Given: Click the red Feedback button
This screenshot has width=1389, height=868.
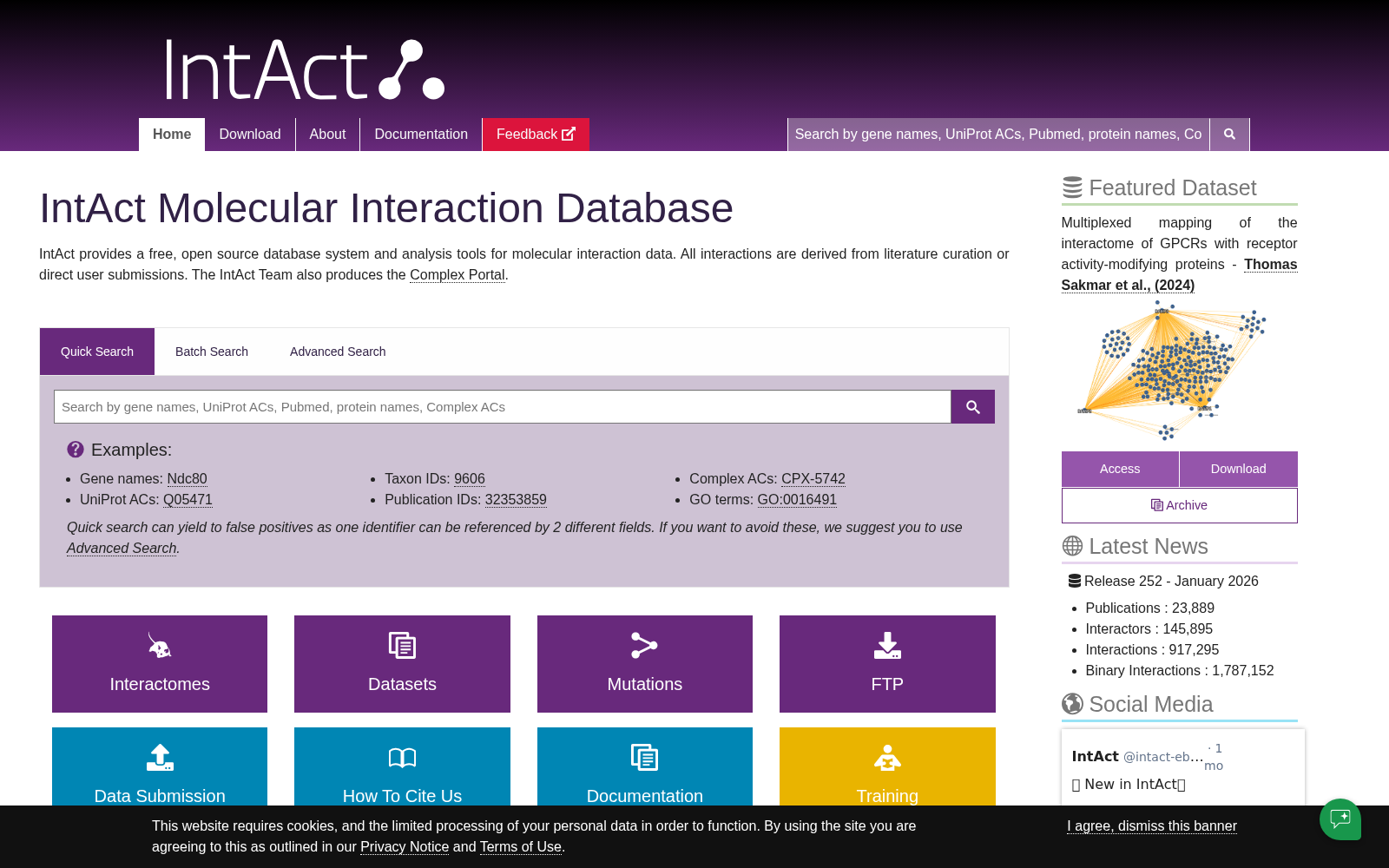Looking at the screenshot, I should pos(536,135).
